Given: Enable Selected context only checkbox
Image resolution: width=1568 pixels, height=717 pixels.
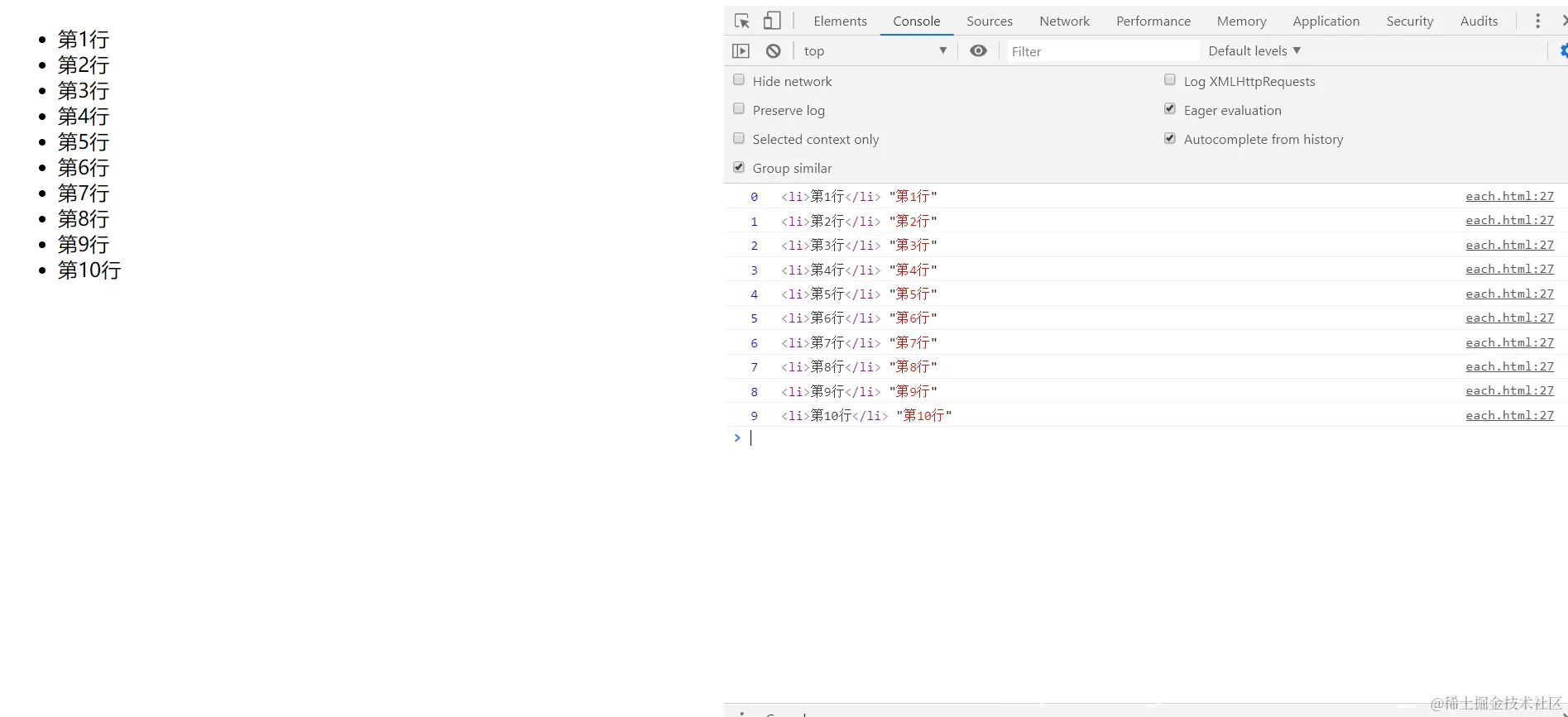Looking at the screenshot, I should coord(739,138).
